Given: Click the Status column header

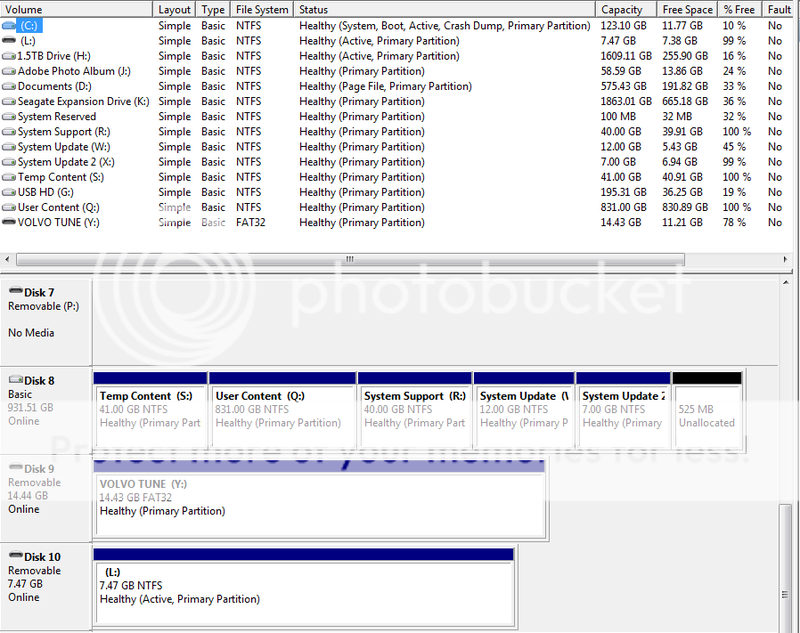Looking at the screenshot, I should pyautogui.click(x=313, y=9).
